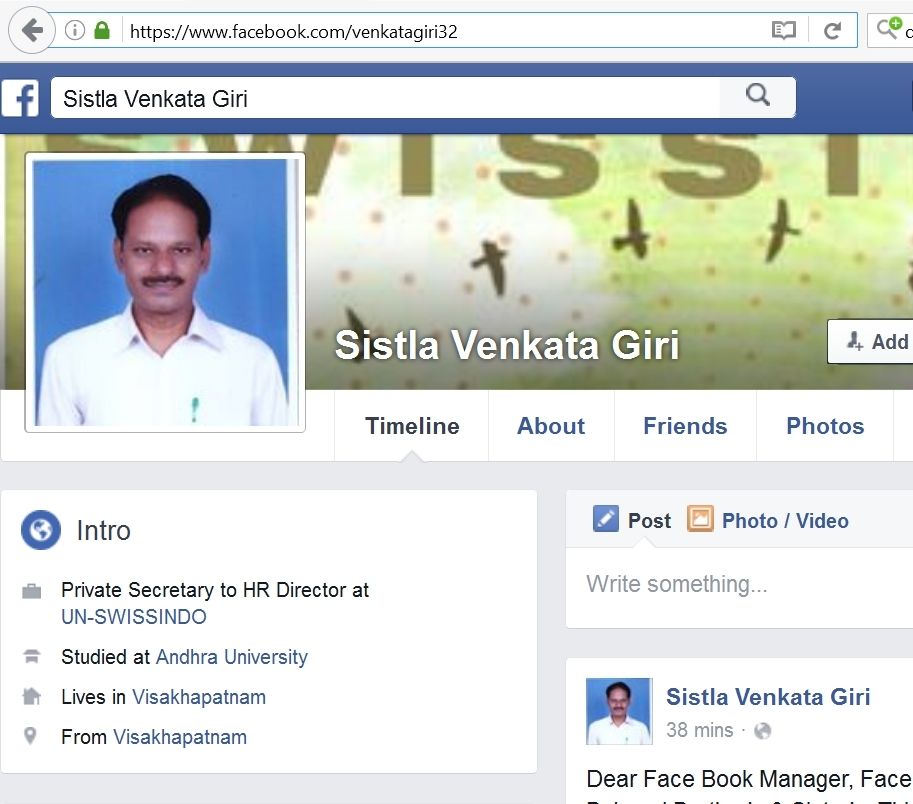Open the large profile picture
The width and height of the screenshot is (913, 804).
tap(165, 292)
